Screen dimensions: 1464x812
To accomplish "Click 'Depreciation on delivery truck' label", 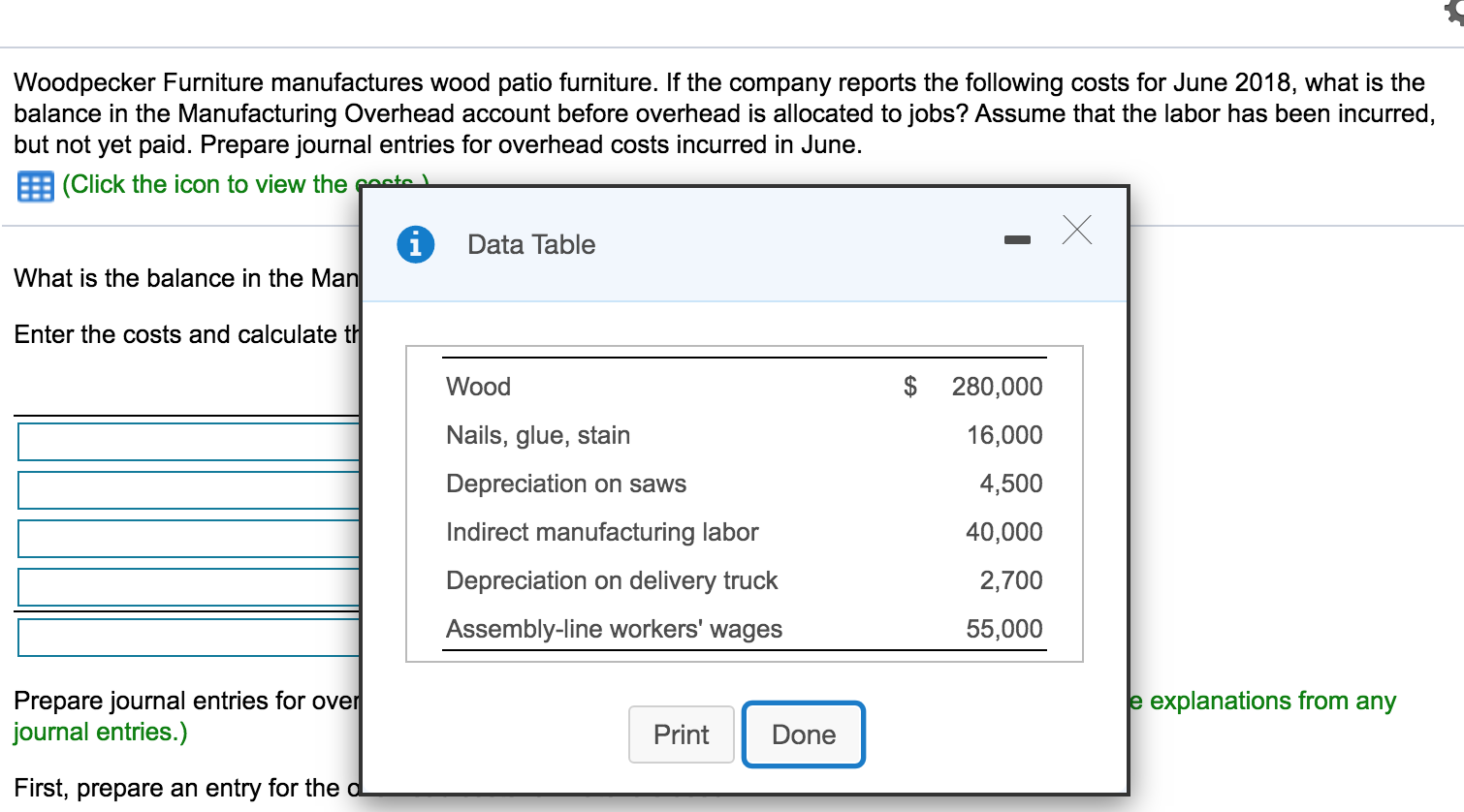I will (612, 580).
